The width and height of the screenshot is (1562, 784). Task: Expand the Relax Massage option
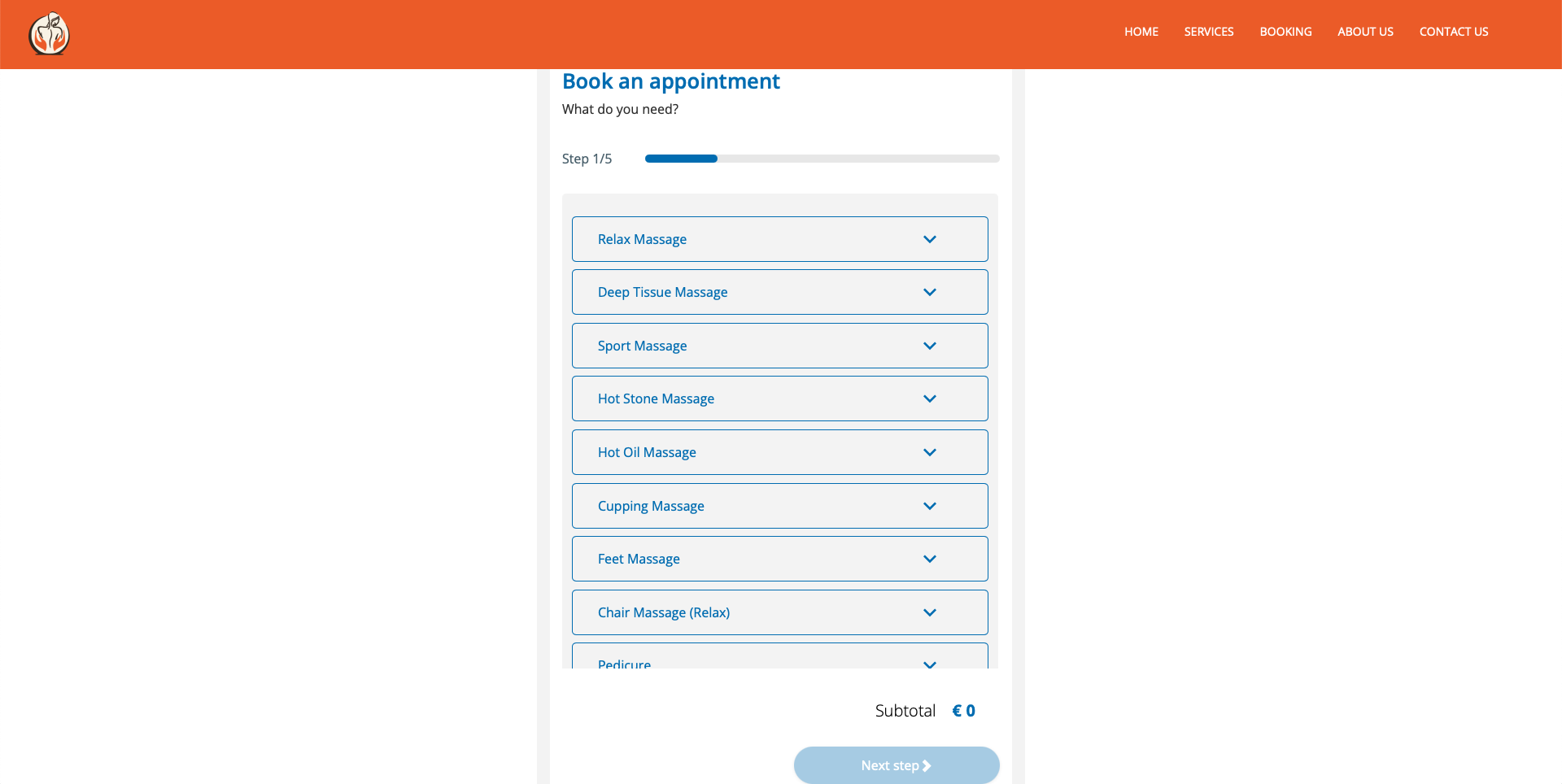pyautogui.click(x=642, y=239)
